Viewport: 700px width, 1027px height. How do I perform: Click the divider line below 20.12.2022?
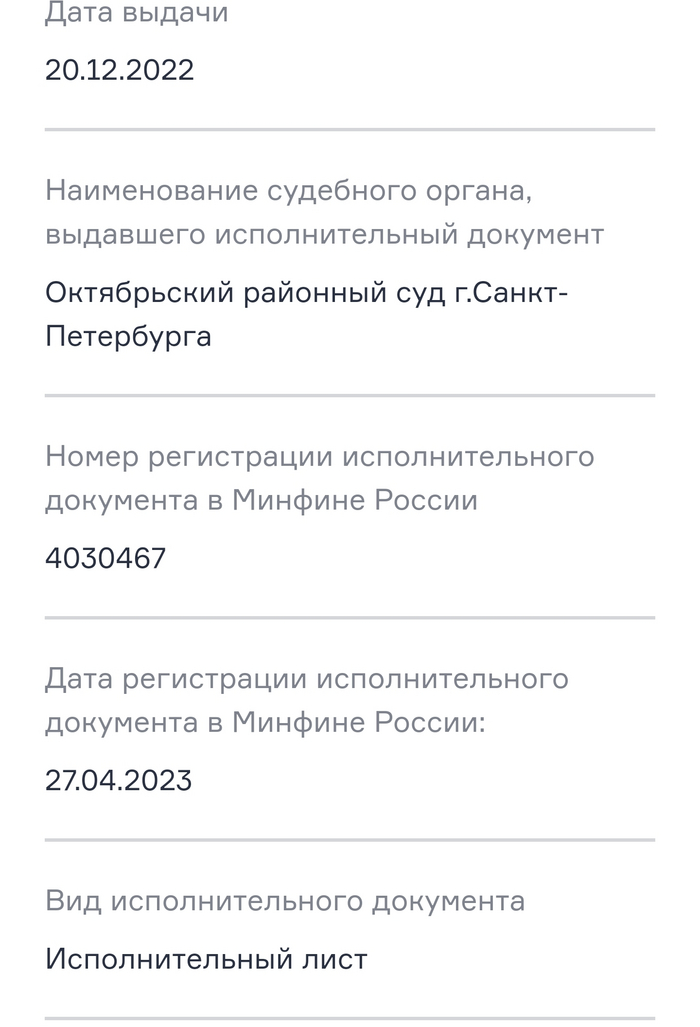tap(349, 130)
